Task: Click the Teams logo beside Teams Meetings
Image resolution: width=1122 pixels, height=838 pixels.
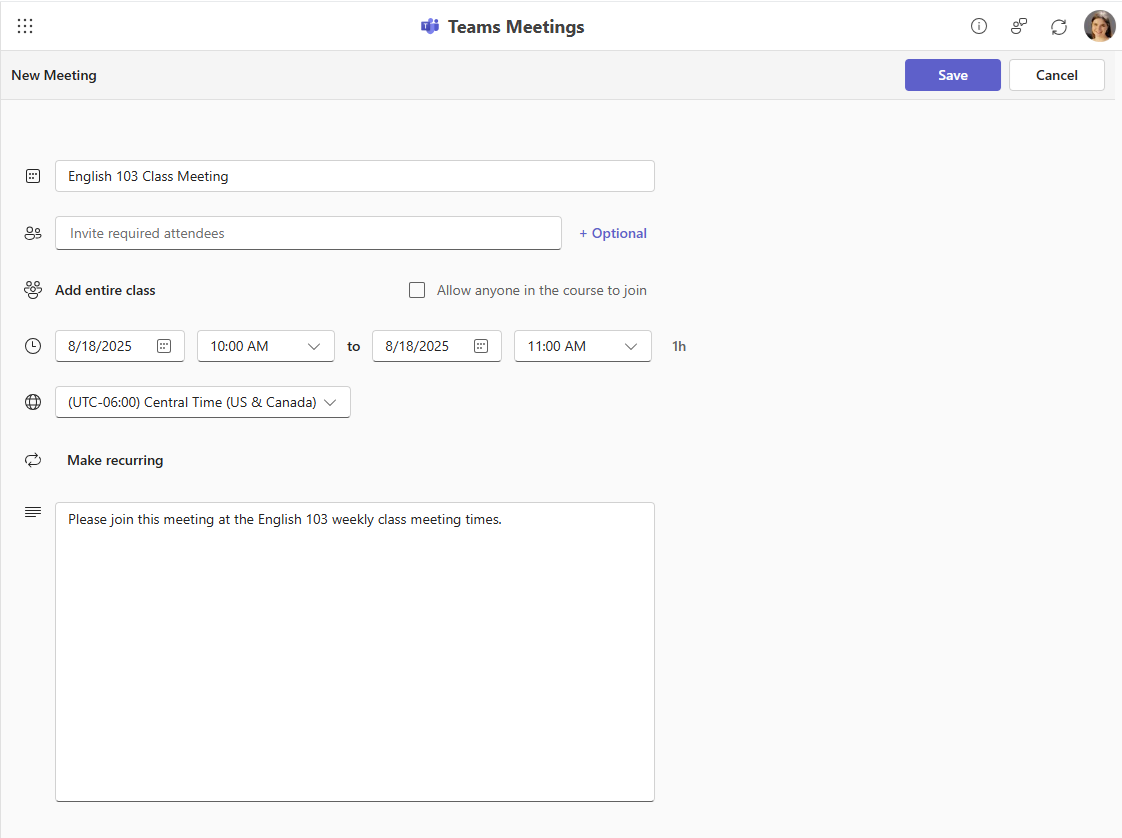Action: [x=430, y=26]
